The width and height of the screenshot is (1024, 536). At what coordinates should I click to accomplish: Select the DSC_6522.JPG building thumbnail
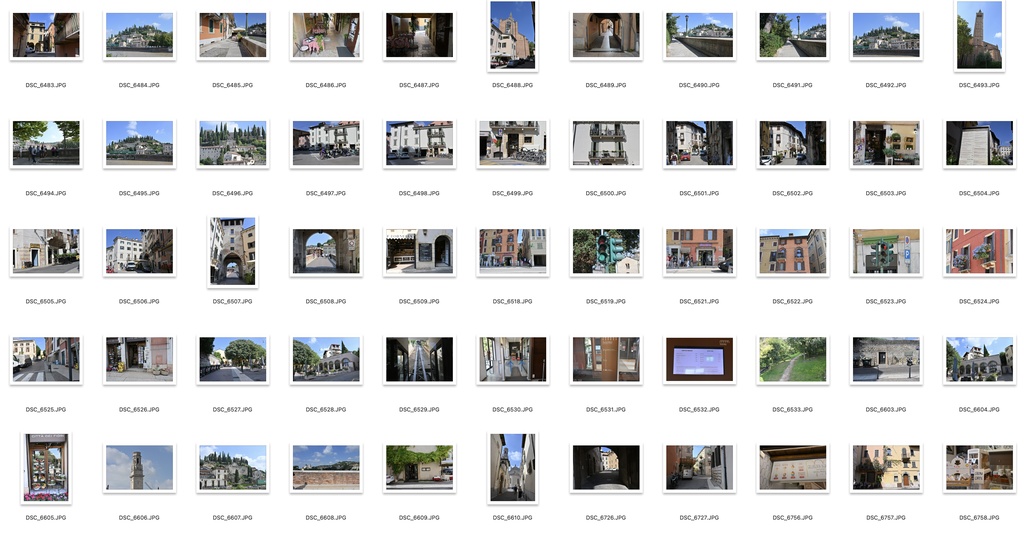click(x=792, y=251)
